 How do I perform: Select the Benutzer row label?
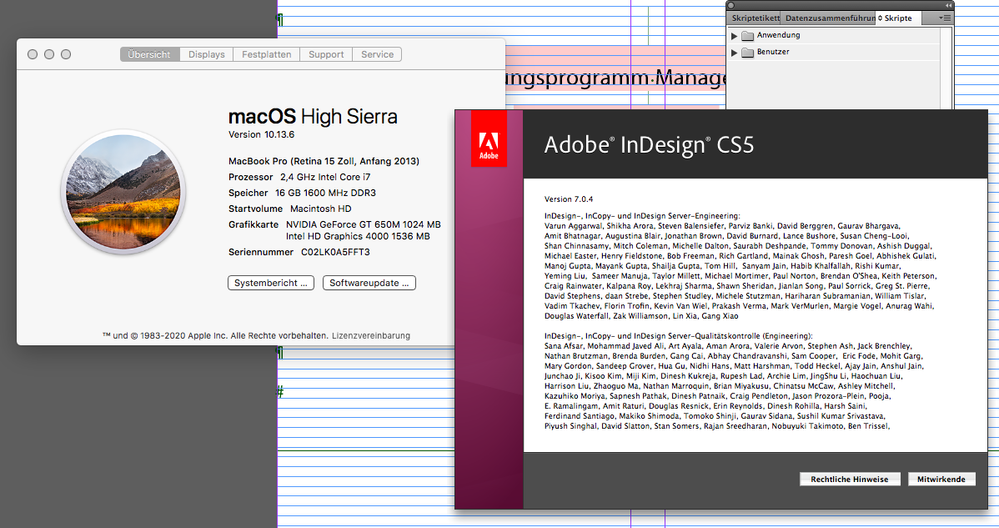pyautogui.click(x=773, y=52)
